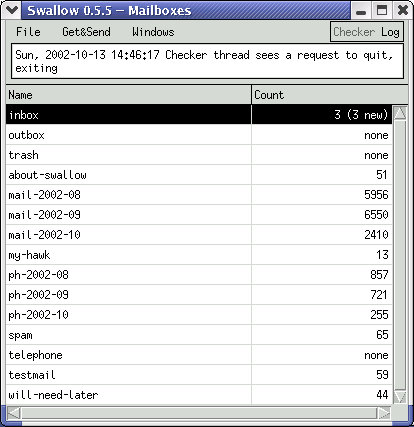Close the Swallow Mailboxes window
This screenshot has height=427, width=414.
[403, 11]
